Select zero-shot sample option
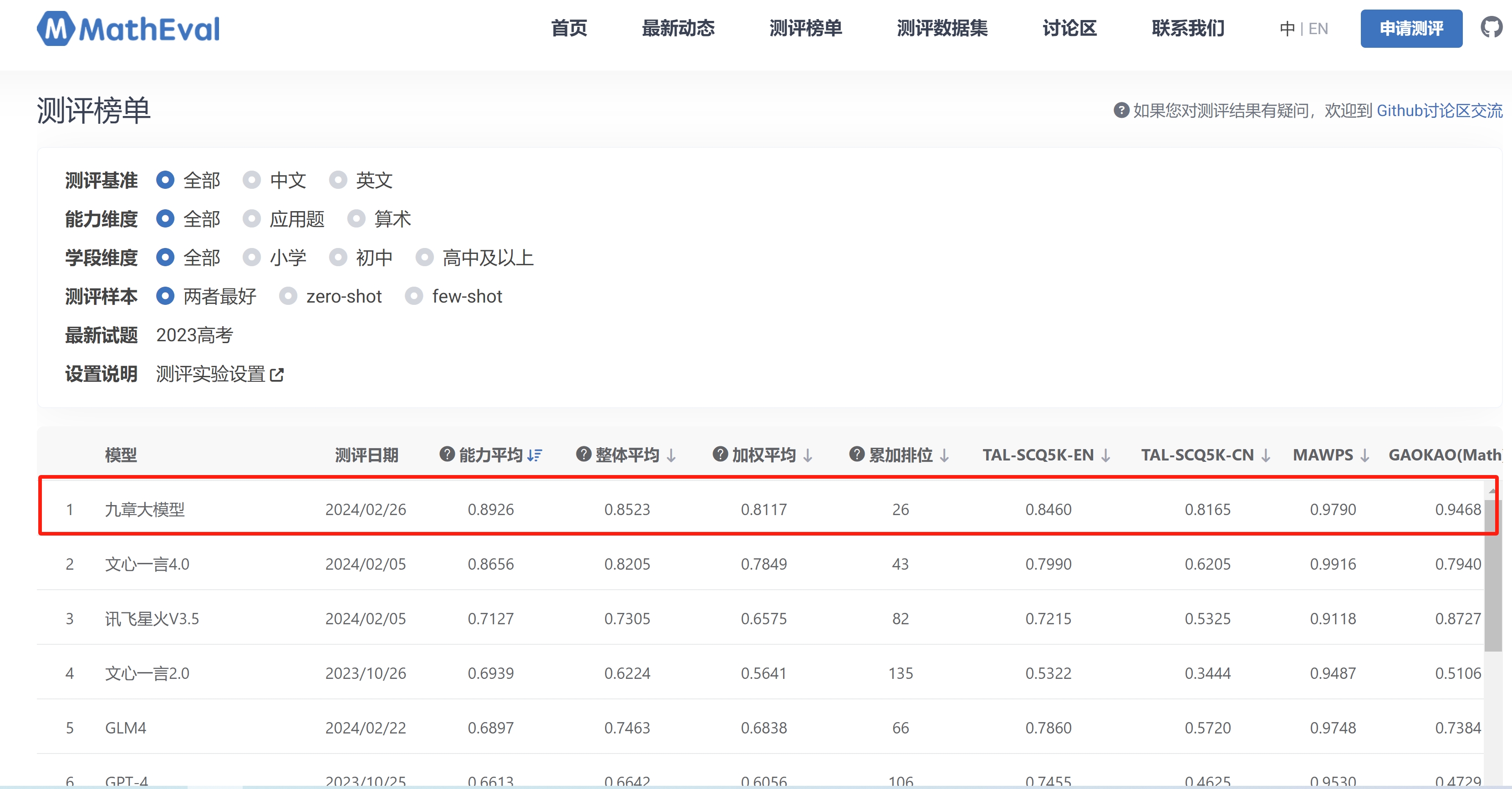 (x=288, y=296)
